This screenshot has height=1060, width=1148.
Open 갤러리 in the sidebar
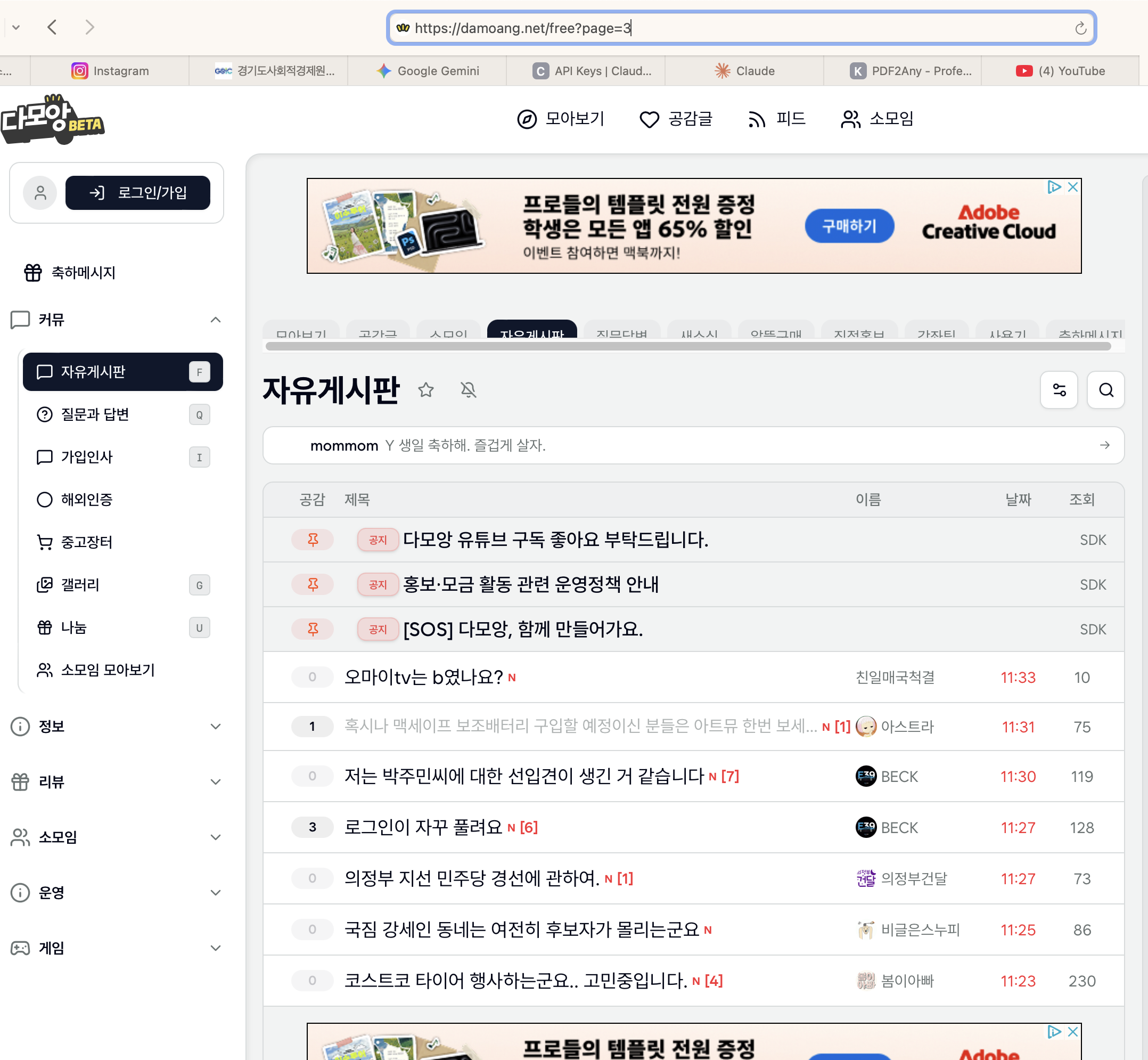coord(122,585)
